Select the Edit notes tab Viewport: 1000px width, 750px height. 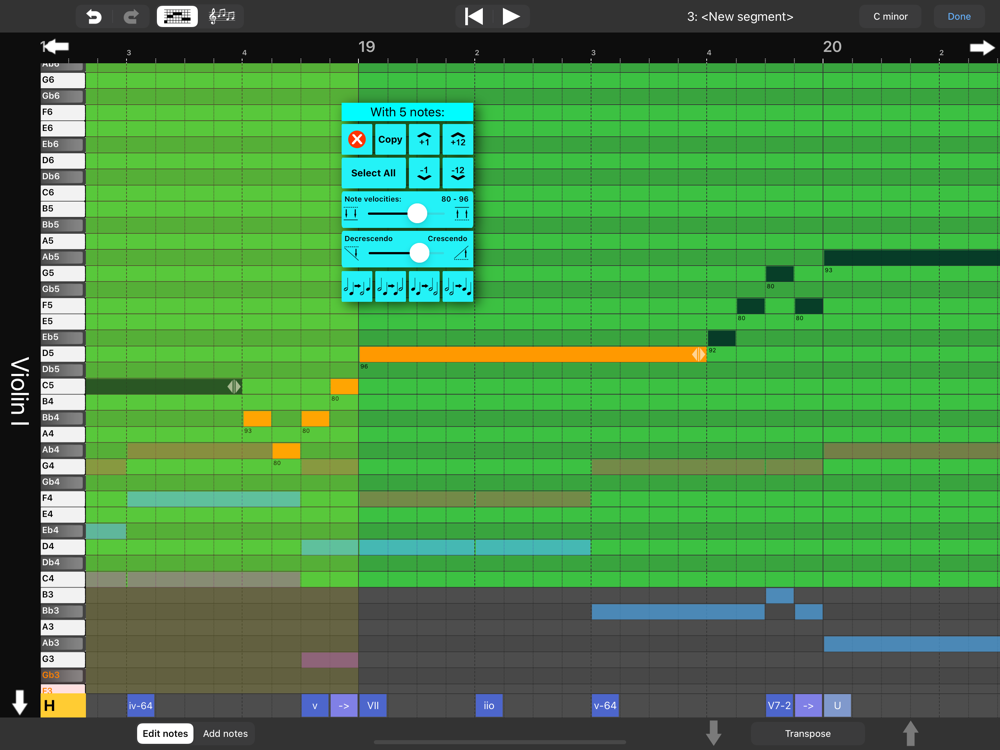click(x=165, y=733)
